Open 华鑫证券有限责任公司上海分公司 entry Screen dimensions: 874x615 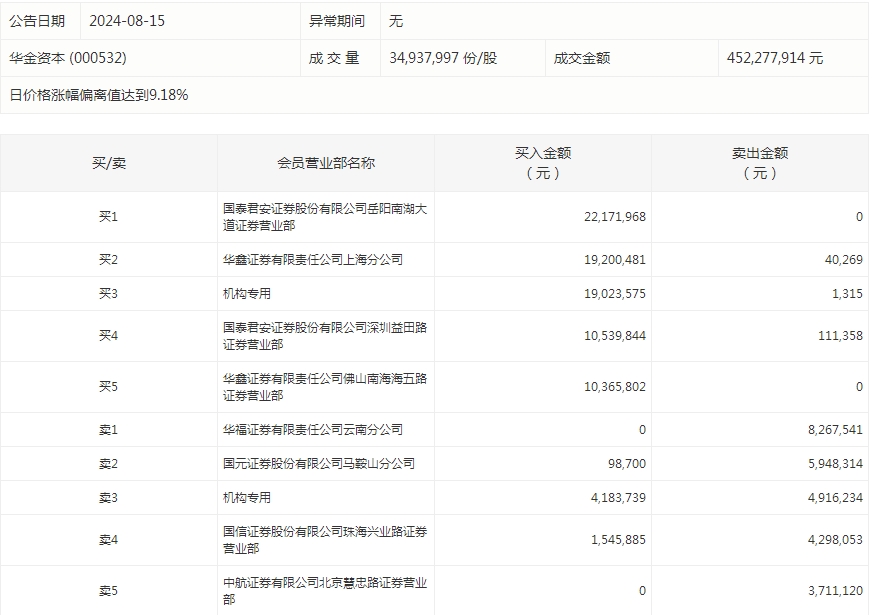point(312,260)
